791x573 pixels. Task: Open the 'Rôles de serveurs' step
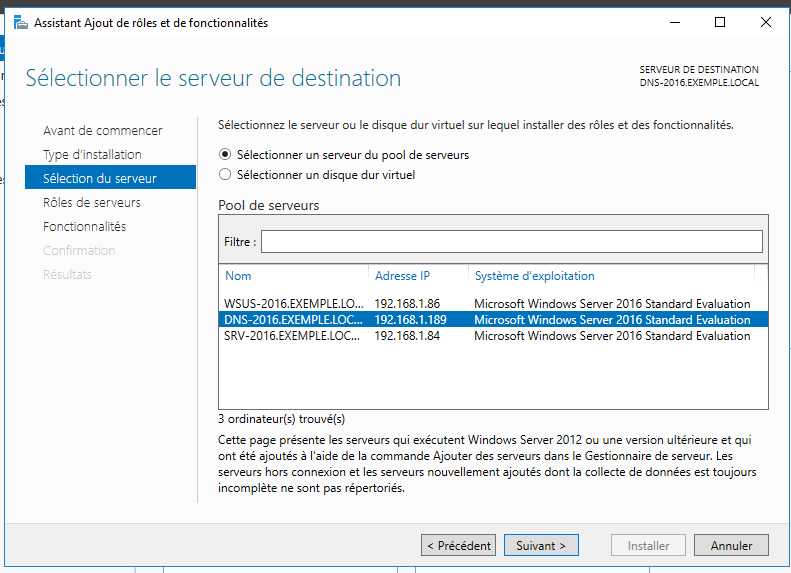[92, 202]
